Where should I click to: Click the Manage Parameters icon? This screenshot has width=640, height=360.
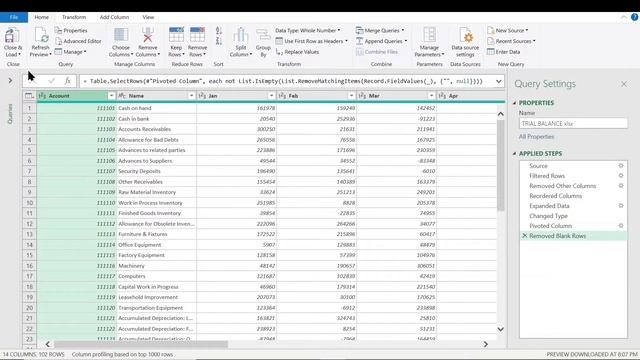tap(429, 35)
